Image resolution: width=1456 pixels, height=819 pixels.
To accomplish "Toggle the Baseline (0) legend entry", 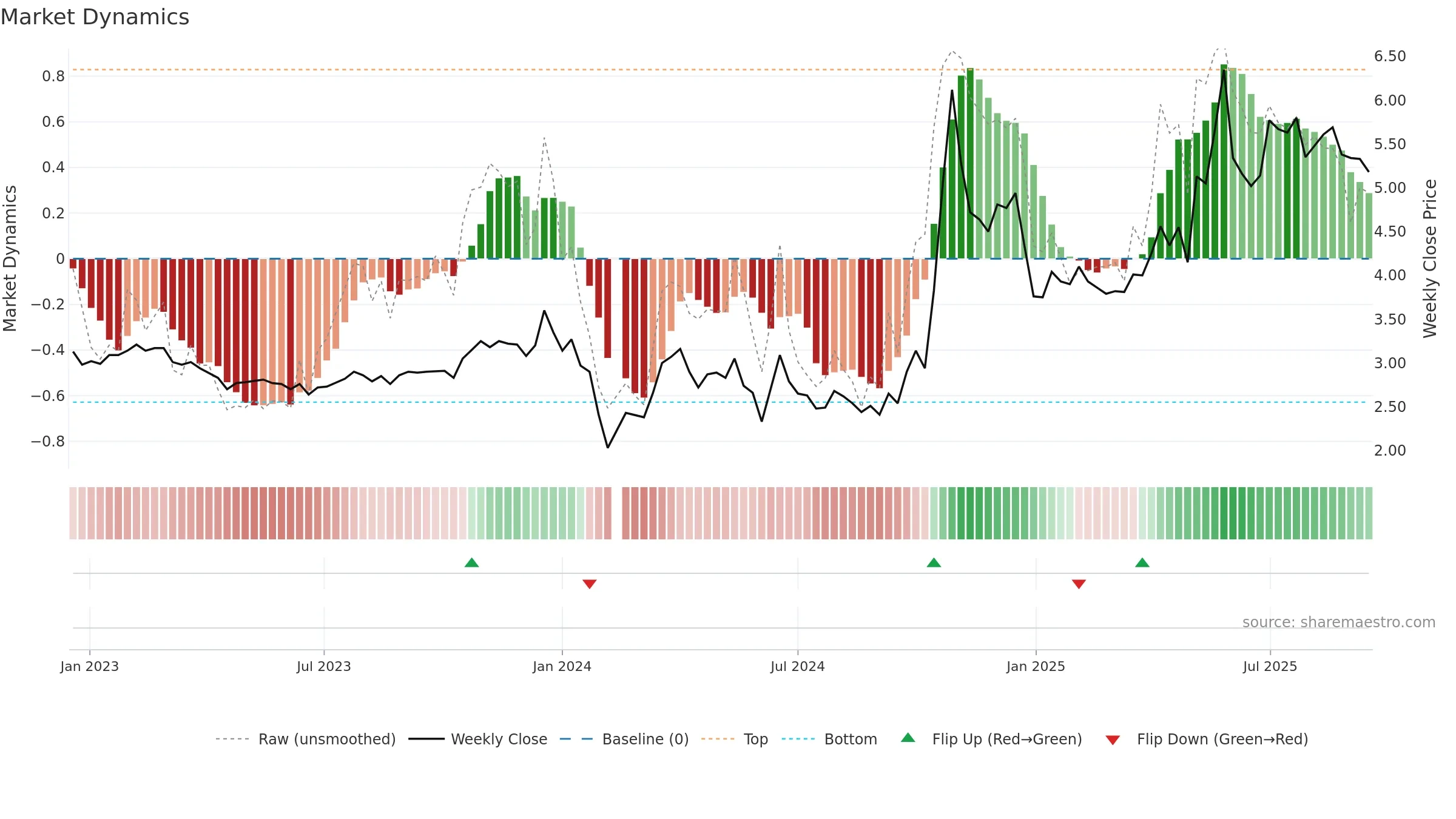I will 624,739.
